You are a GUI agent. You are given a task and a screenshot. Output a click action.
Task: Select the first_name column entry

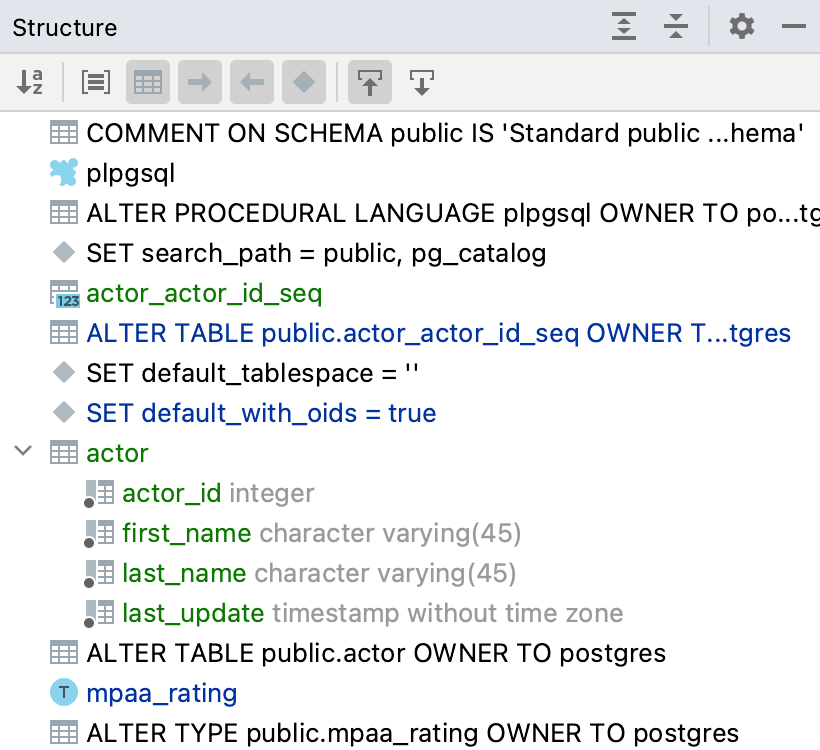(x=186, y=533)
